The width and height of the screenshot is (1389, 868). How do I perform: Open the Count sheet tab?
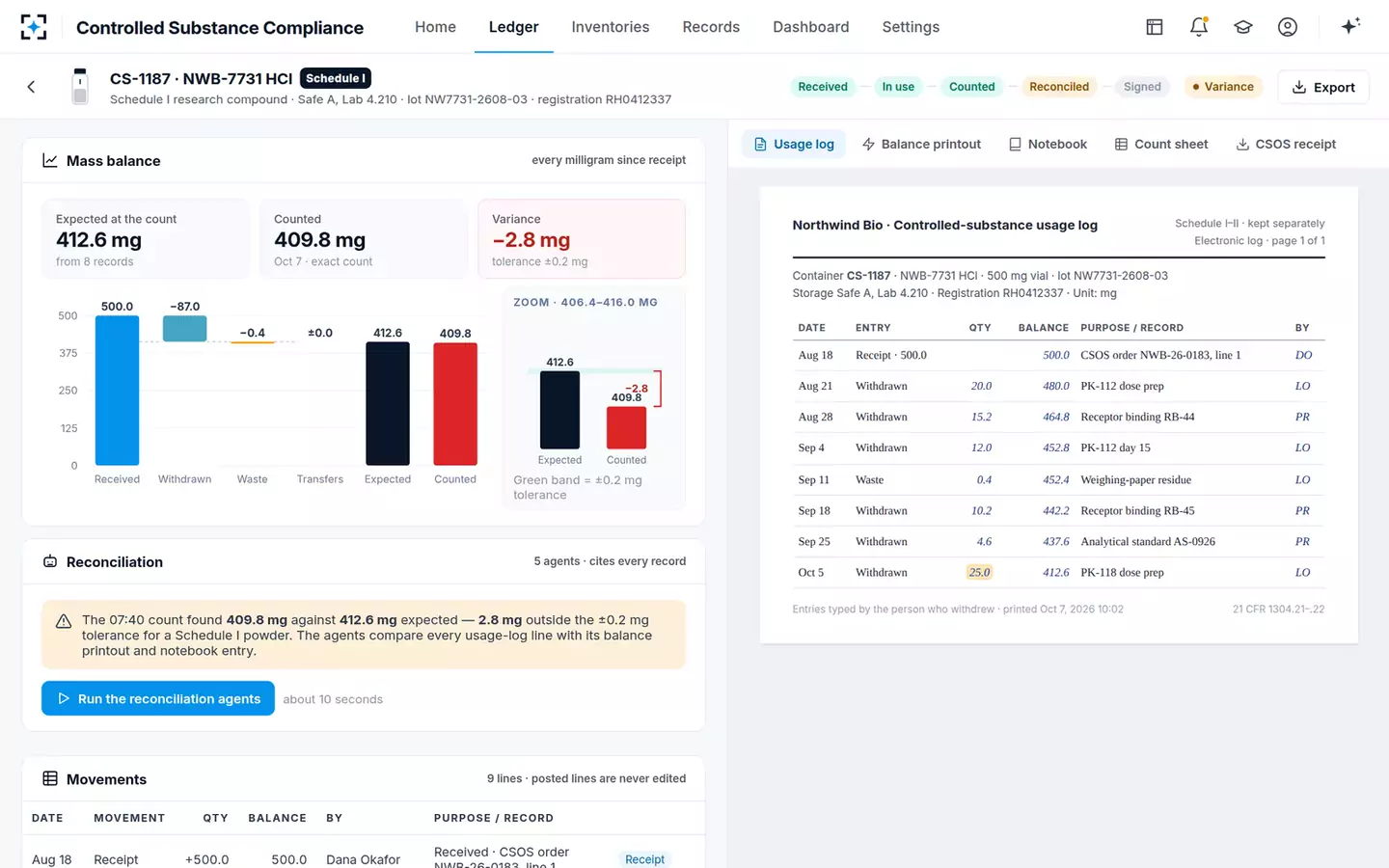[1161, 144]
